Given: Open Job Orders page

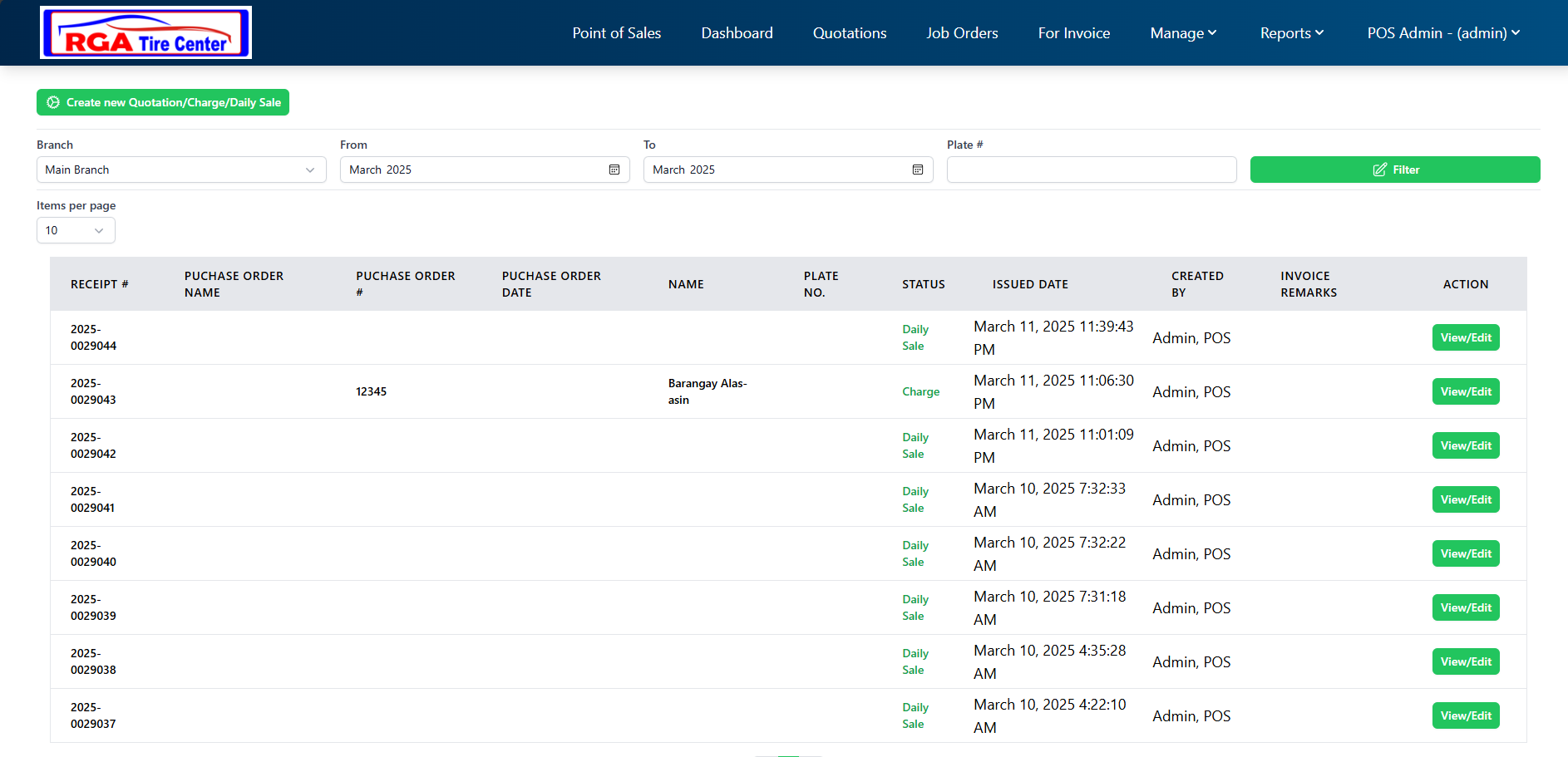Looking at the screenshot, I should click(962, 33).
